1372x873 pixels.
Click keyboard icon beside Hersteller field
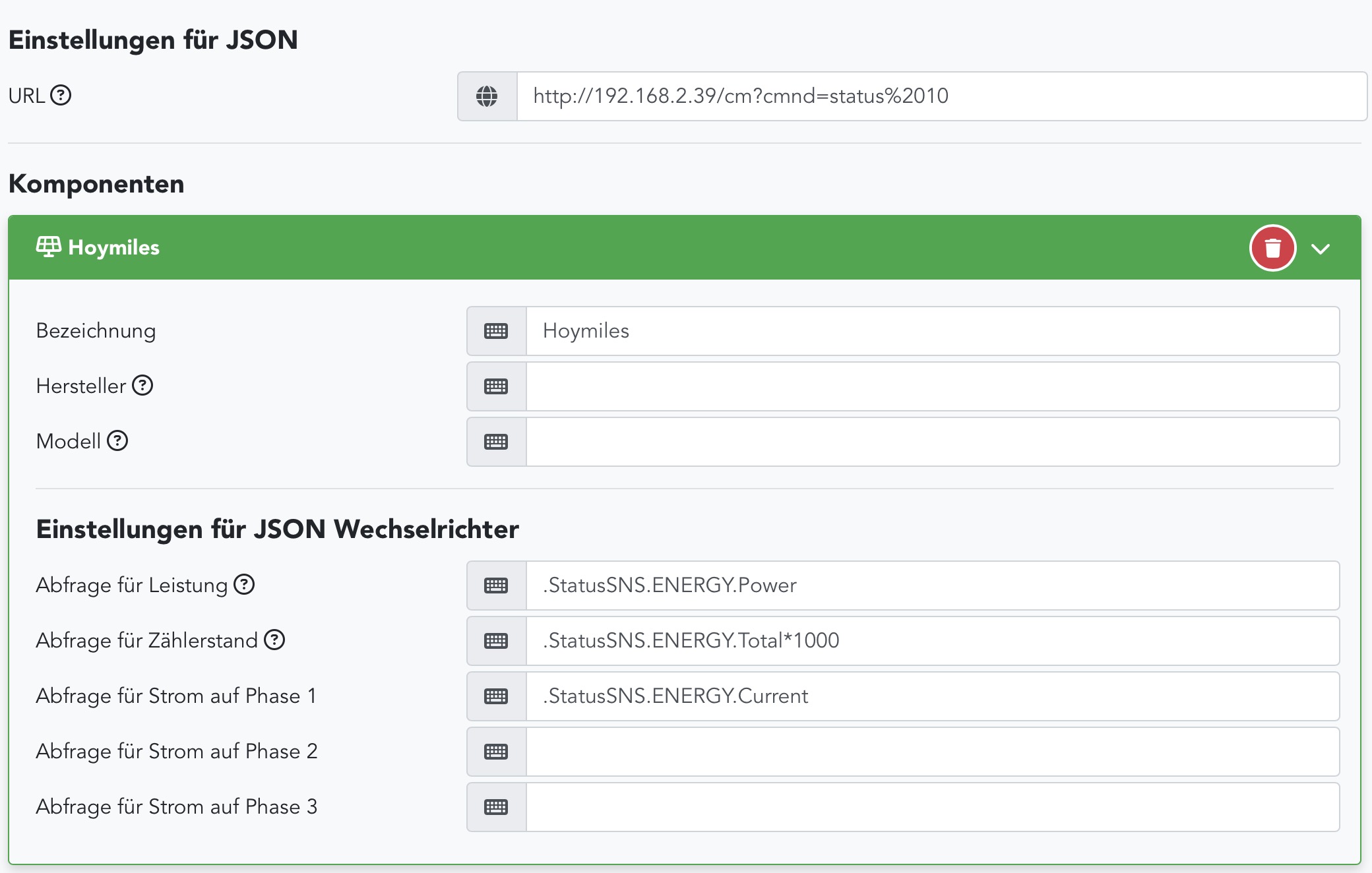(496, 386)
